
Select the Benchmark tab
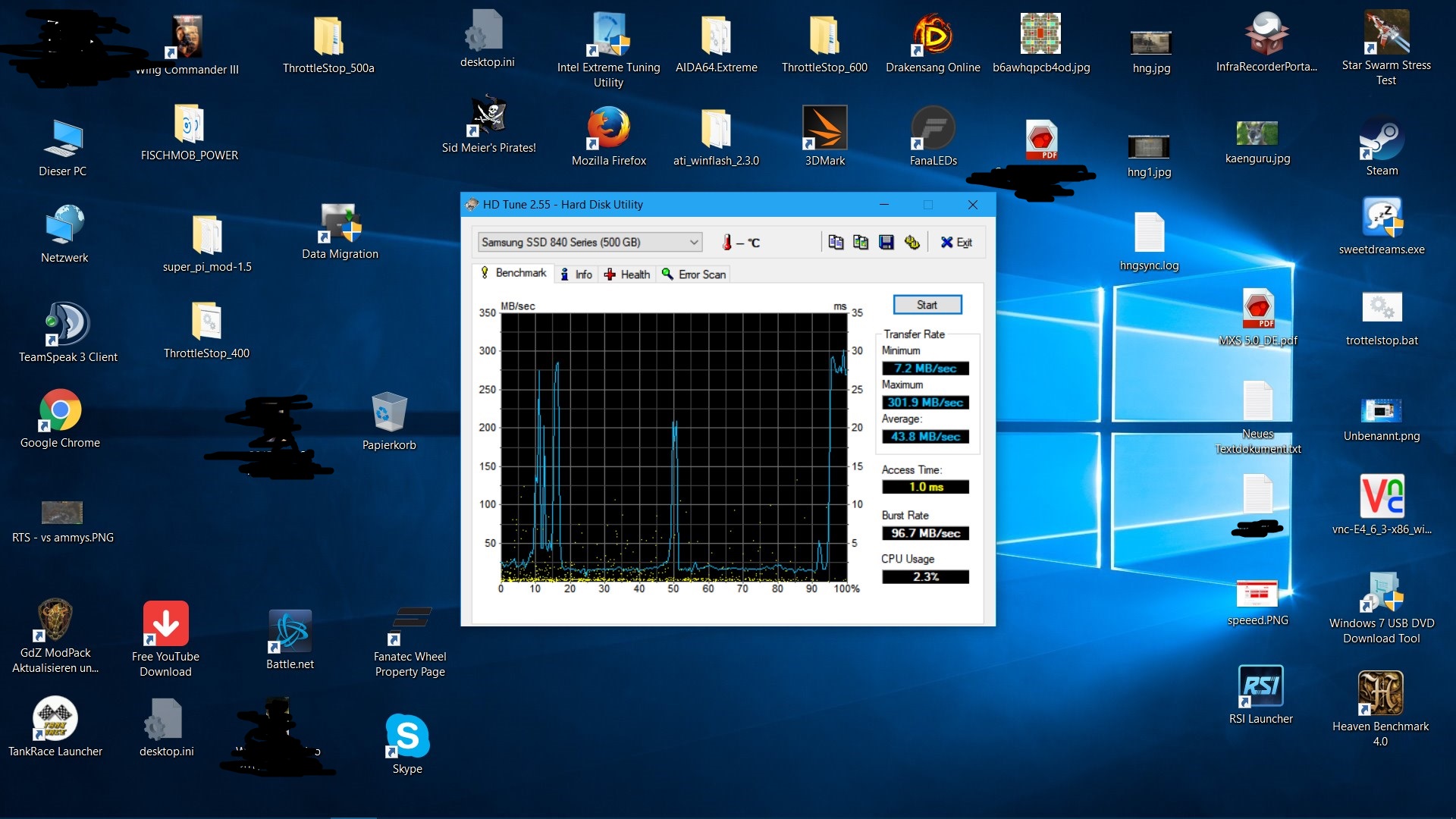513,273
